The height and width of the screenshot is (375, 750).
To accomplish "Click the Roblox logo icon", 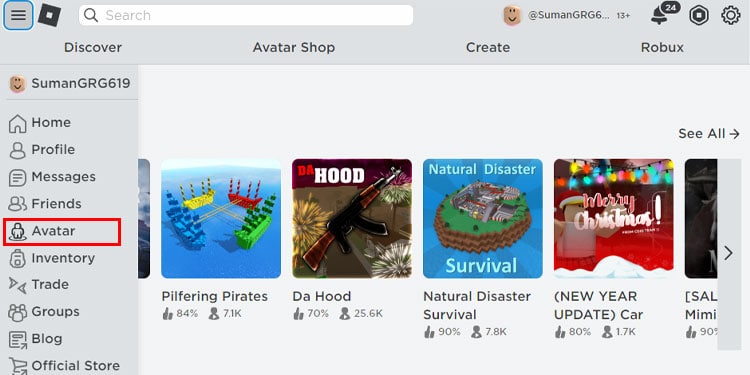I will (49, 15).
